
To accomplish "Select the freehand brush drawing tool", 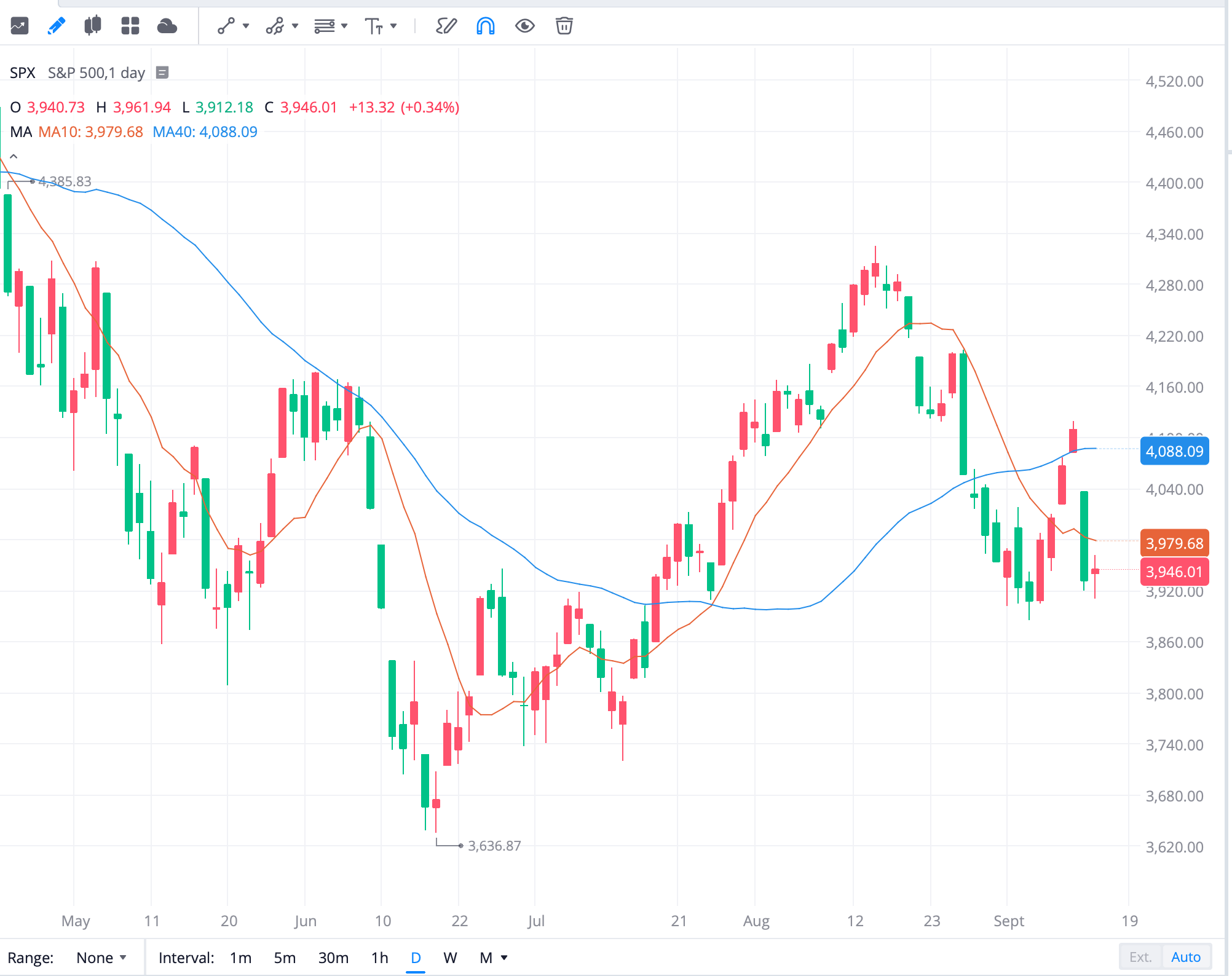I will click(x=447, y=26).
